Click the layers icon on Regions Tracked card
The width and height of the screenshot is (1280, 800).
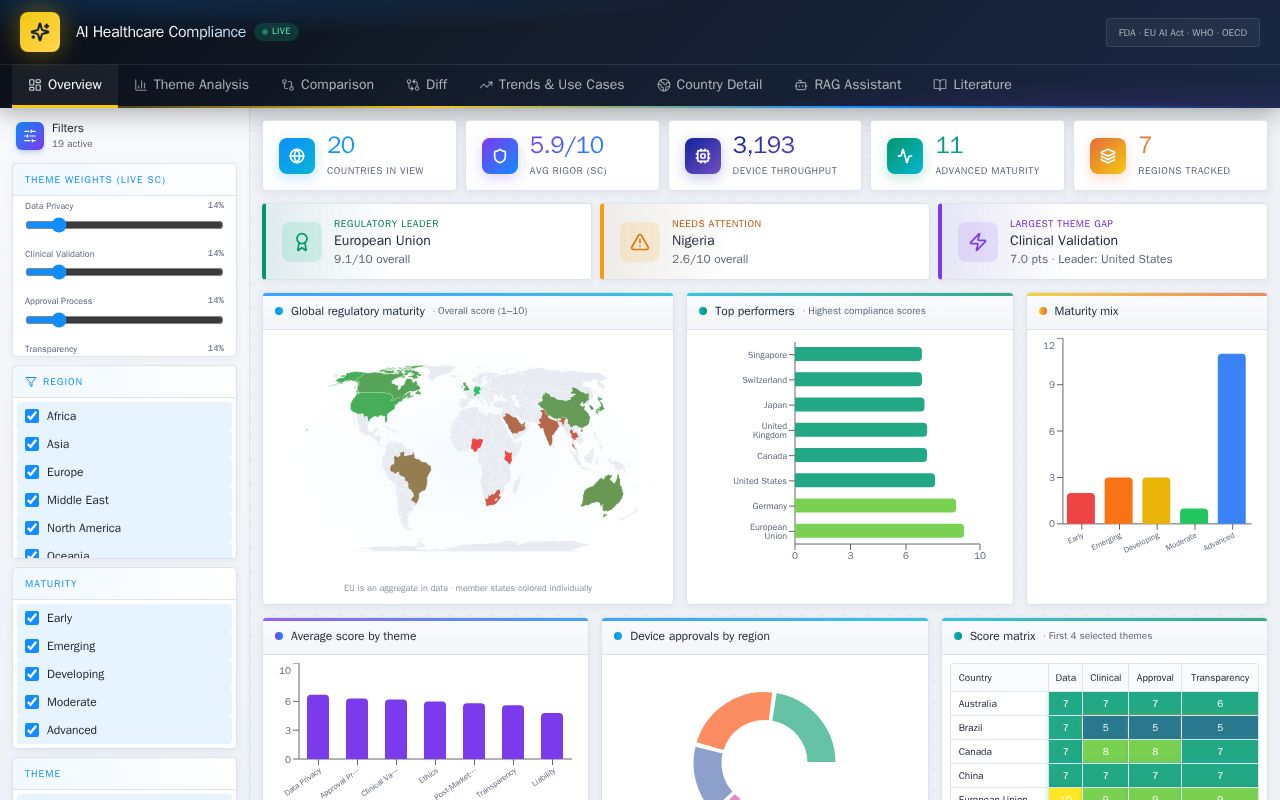point(1108,156)
